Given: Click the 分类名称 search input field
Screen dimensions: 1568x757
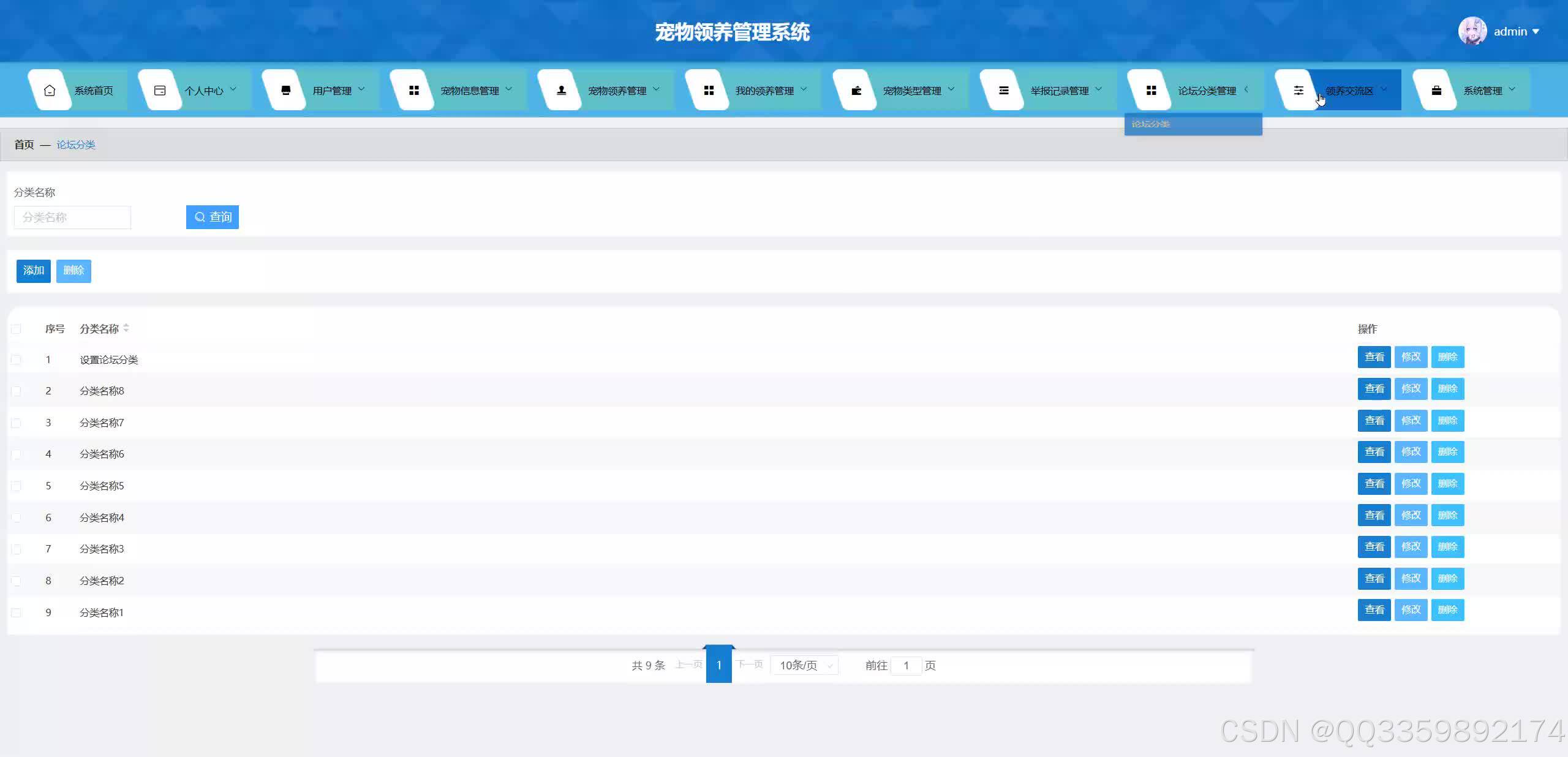Looking at the screenshot, I should click(x=72, y=217).
